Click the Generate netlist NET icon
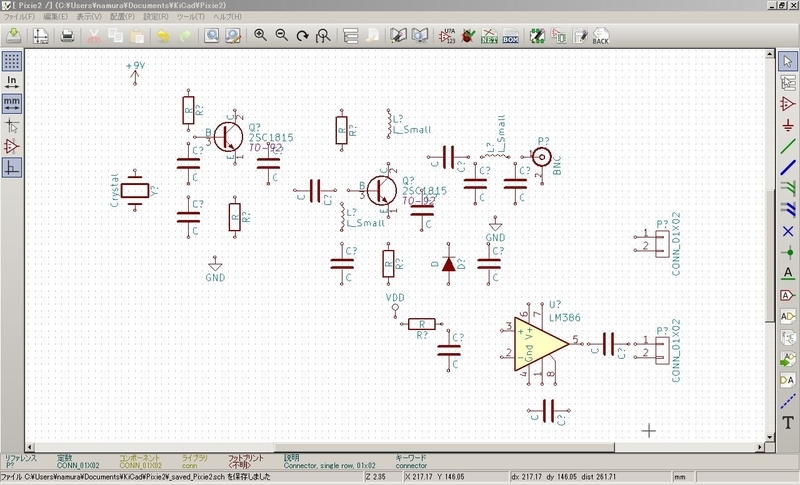Image resolution: width=800 pixels, height=485 pixels. click(489, 36)
